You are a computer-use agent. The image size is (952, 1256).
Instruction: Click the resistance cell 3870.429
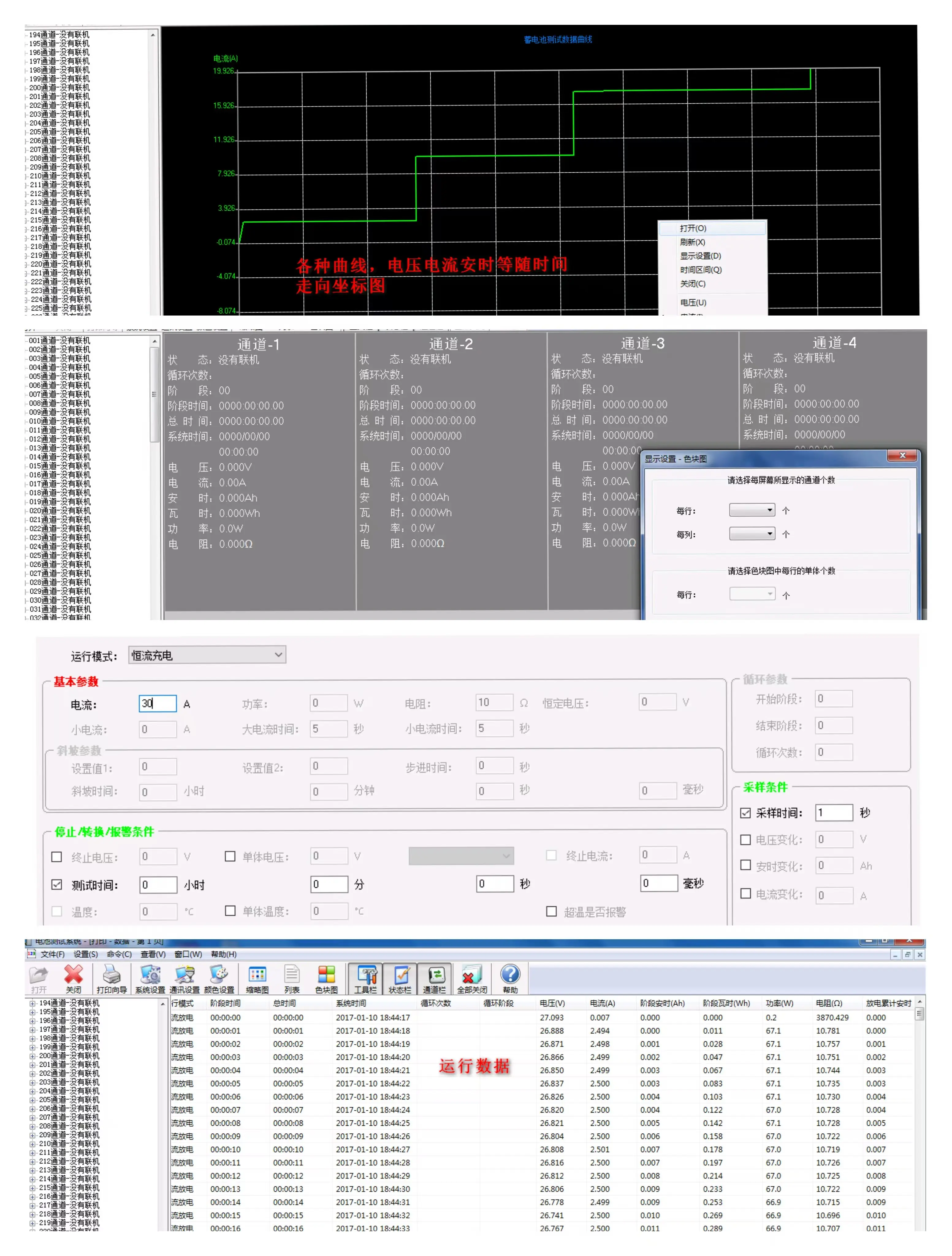[832, 1017]
